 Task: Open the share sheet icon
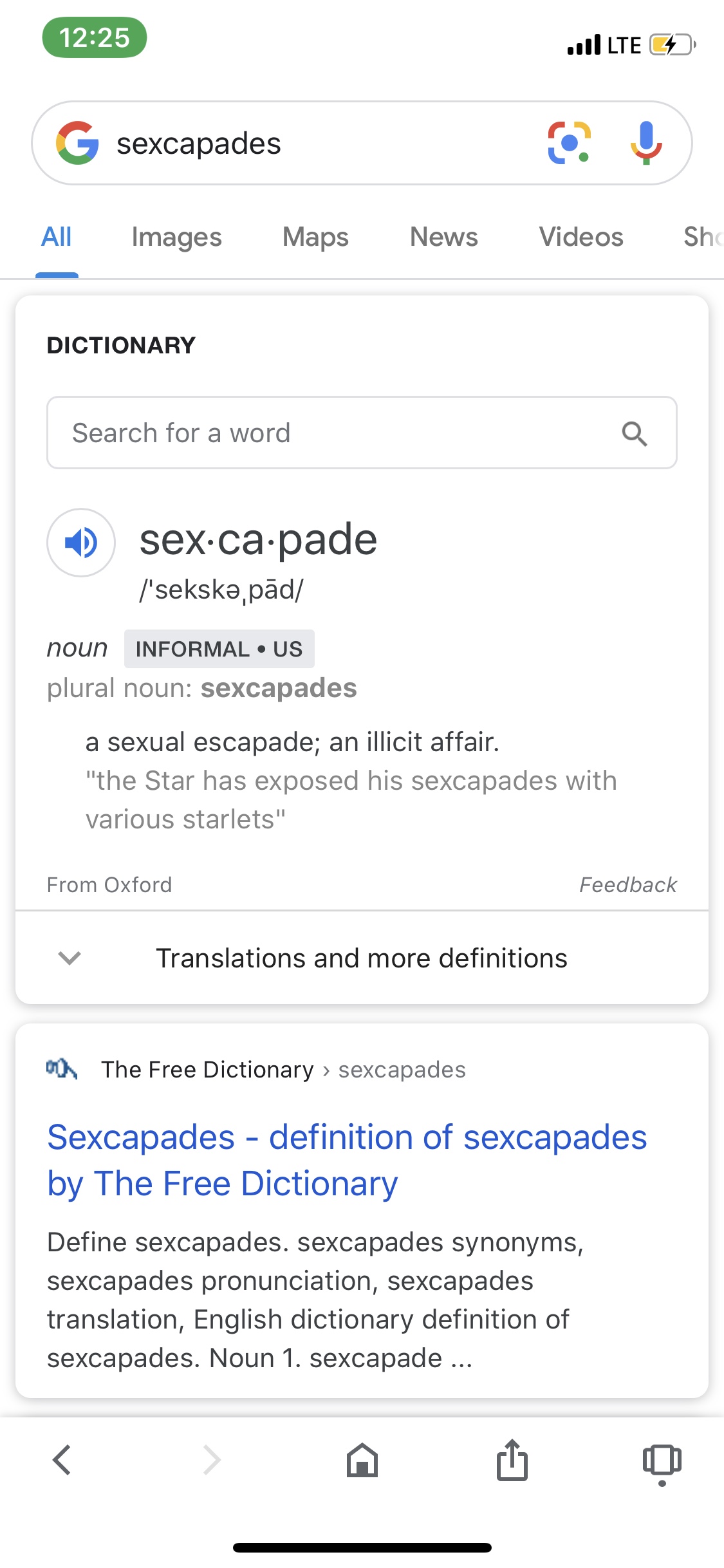(x=512, y=1460)
